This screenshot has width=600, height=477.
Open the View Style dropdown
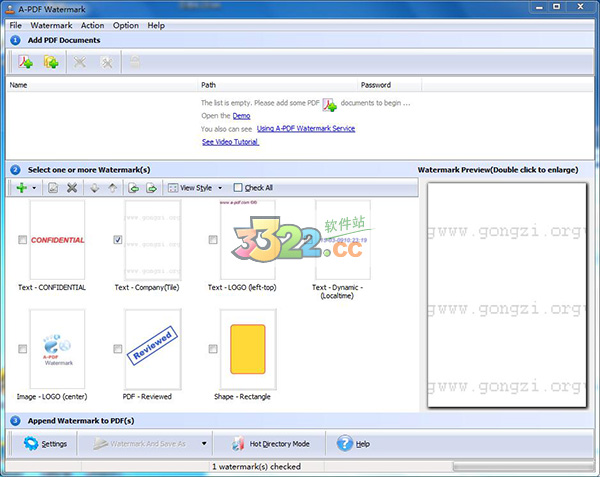[x=195, y=188]
